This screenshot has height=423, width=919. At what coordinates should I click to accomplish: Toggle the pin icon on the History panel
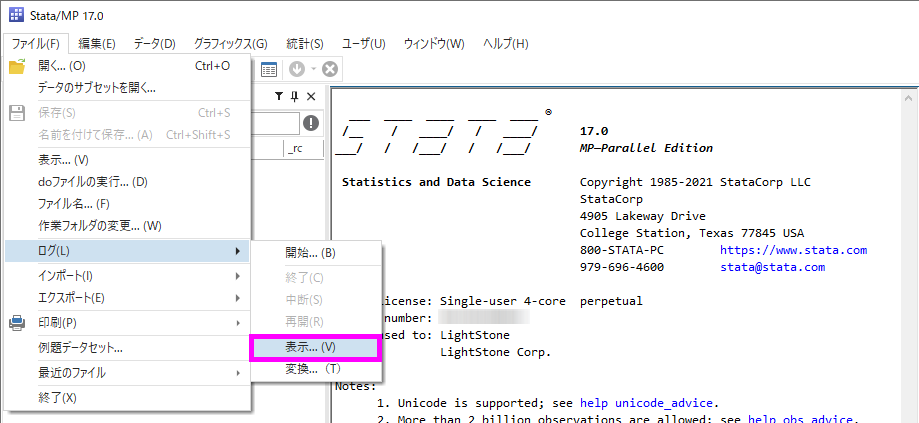click(294, 97)
